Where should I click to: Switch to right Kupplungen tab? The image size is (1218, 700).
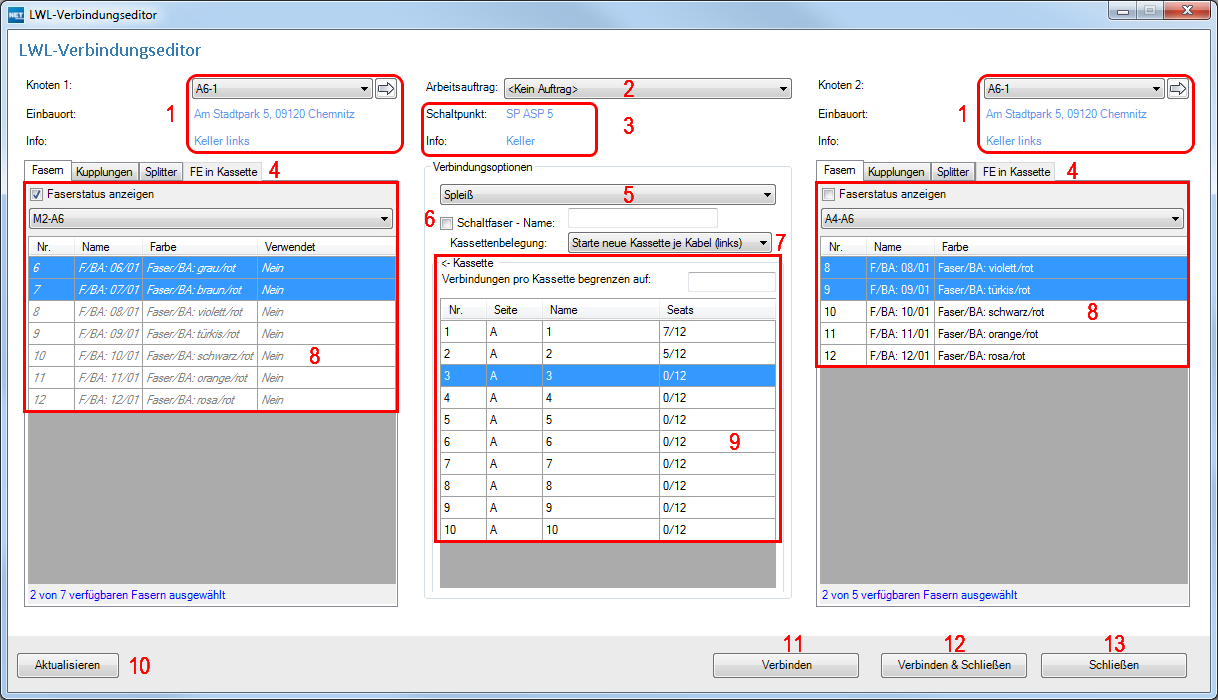click(x=897, y=172)
